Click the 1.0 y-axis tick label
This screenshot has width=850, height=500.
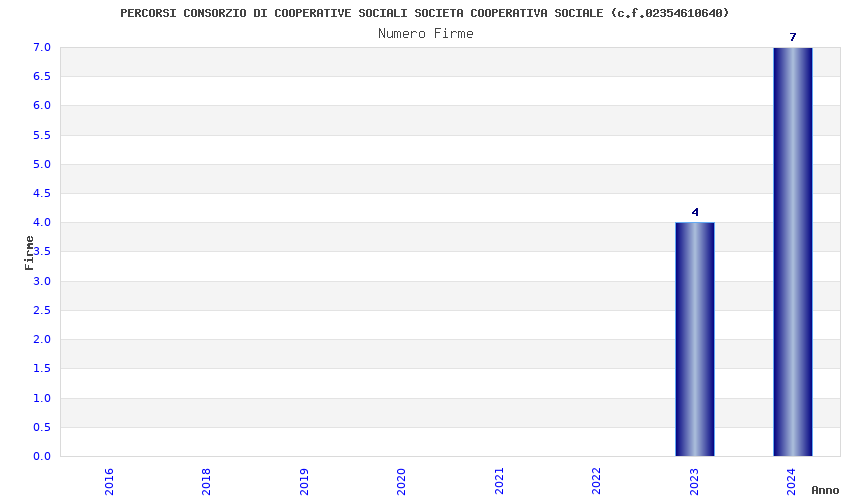(42, 398)
